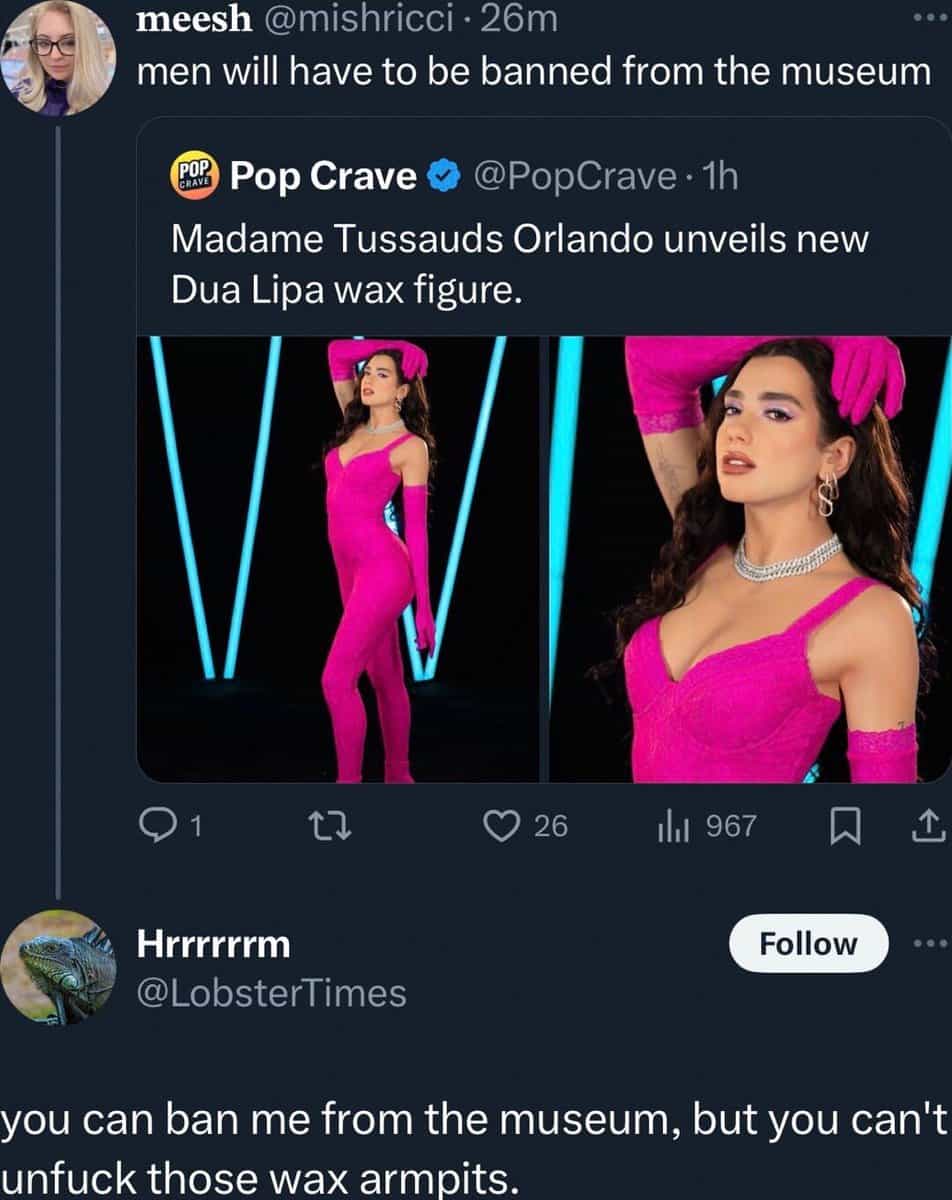Open the full-body wax figure photo
The image size is (952, 1200).
(338, 560)
